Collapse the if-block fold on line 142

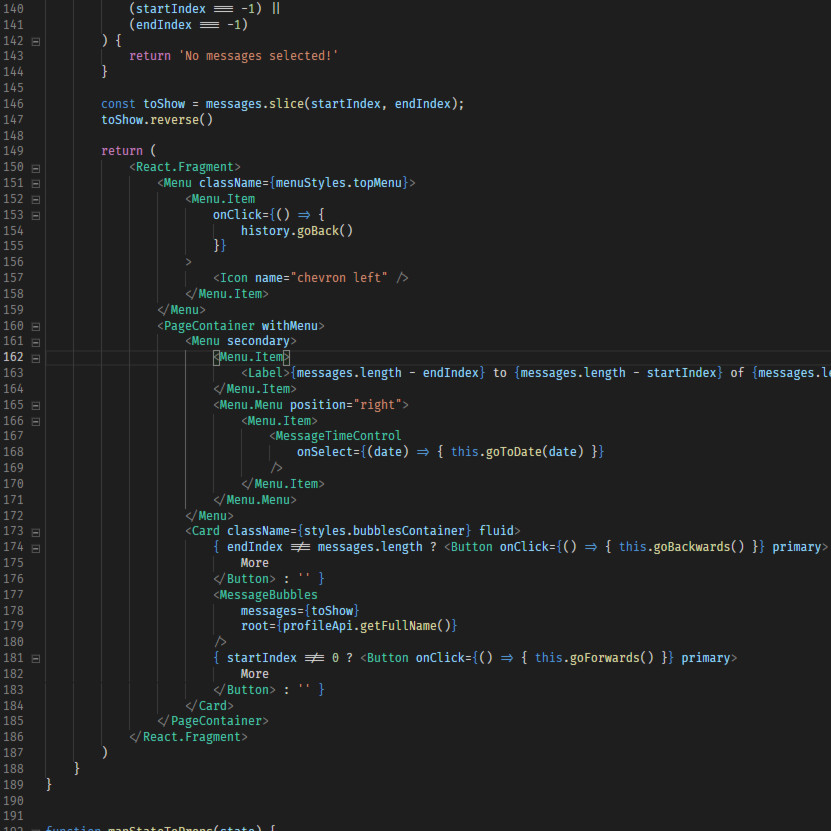pyautogui.click(x=36, y=42)
